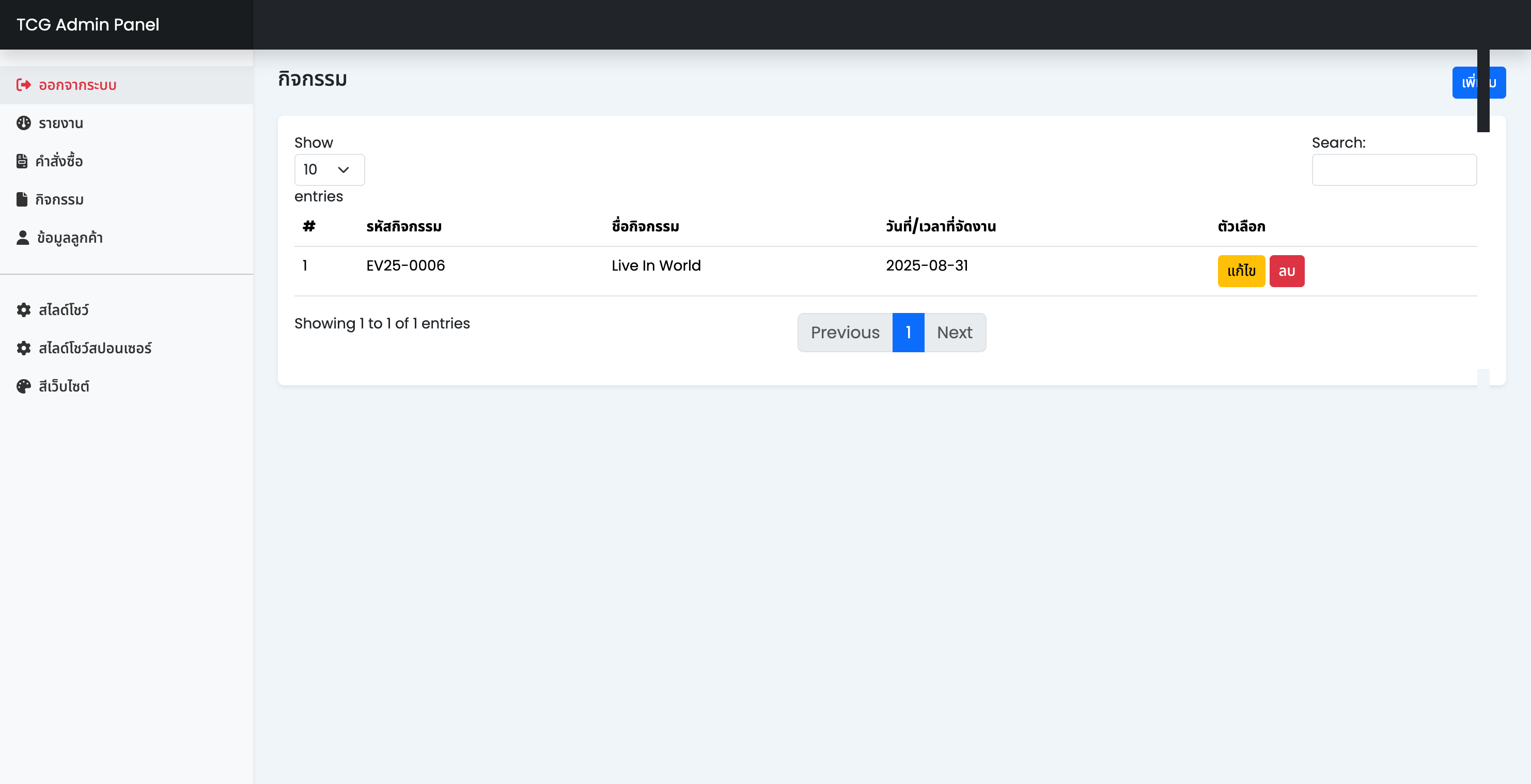Open the Show entries dropdown
The image size is (1531, 784).
click(329, 169)
